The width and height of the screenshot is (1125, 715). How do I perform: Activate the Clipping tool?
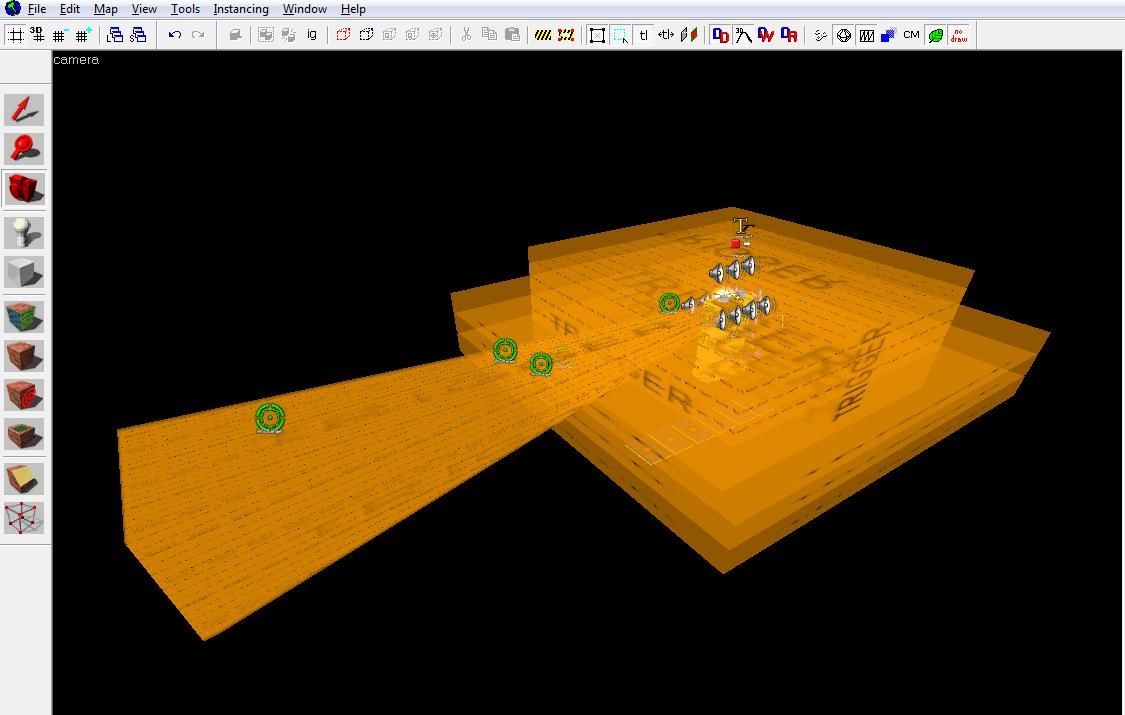coord(24,479)
